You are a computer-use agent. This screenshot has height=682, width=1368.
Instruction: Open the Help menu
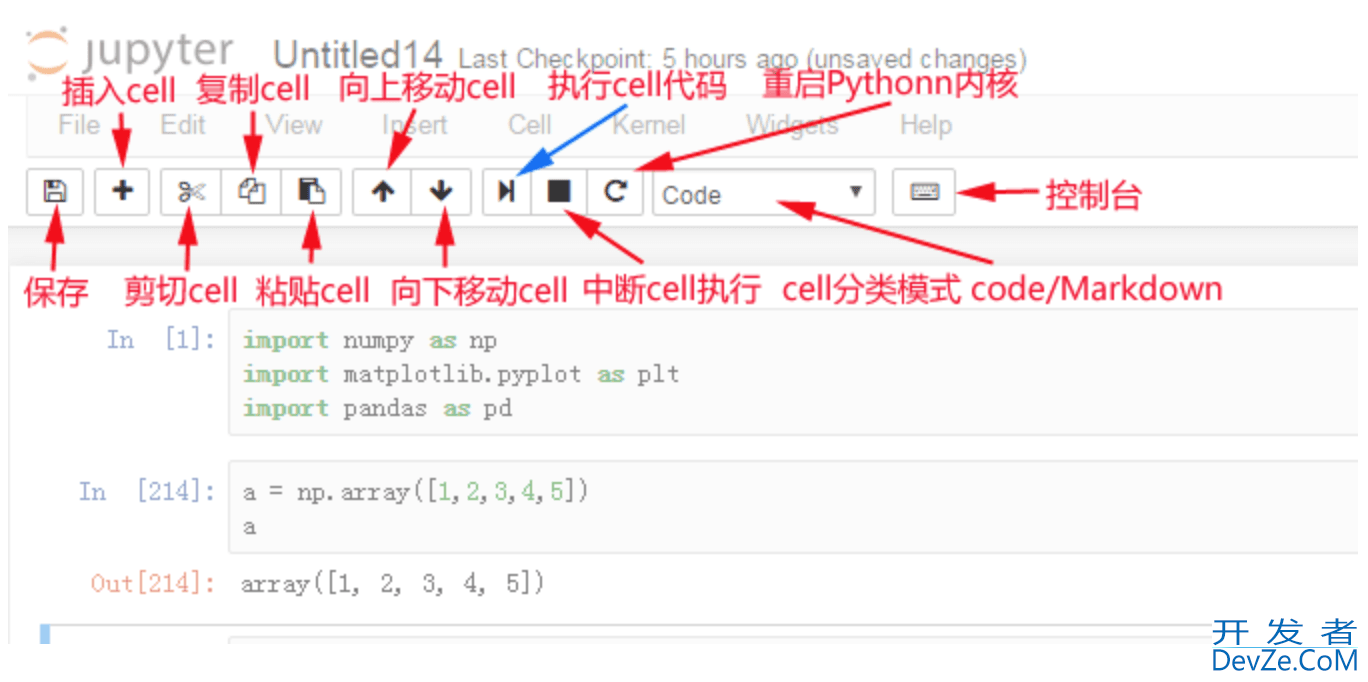point(925,125)
